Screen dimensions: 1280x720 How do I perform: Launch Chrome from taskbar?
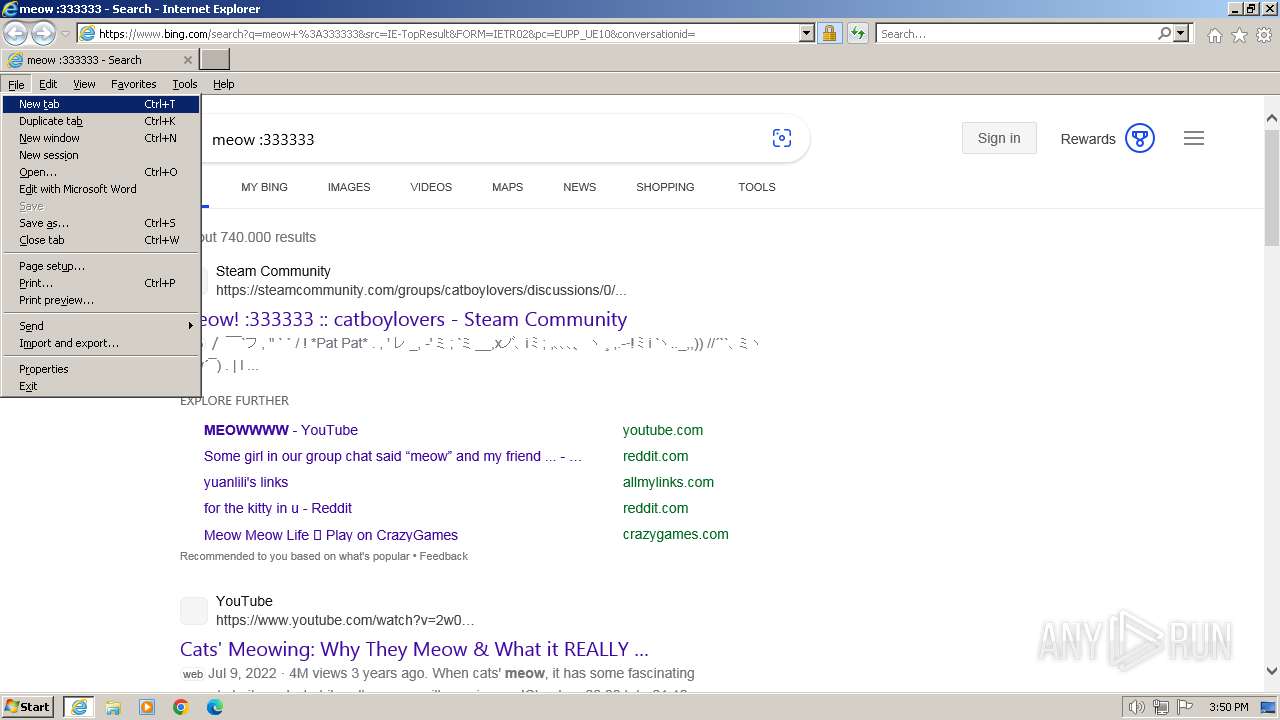pyautogui.click(x=181, y=707)
